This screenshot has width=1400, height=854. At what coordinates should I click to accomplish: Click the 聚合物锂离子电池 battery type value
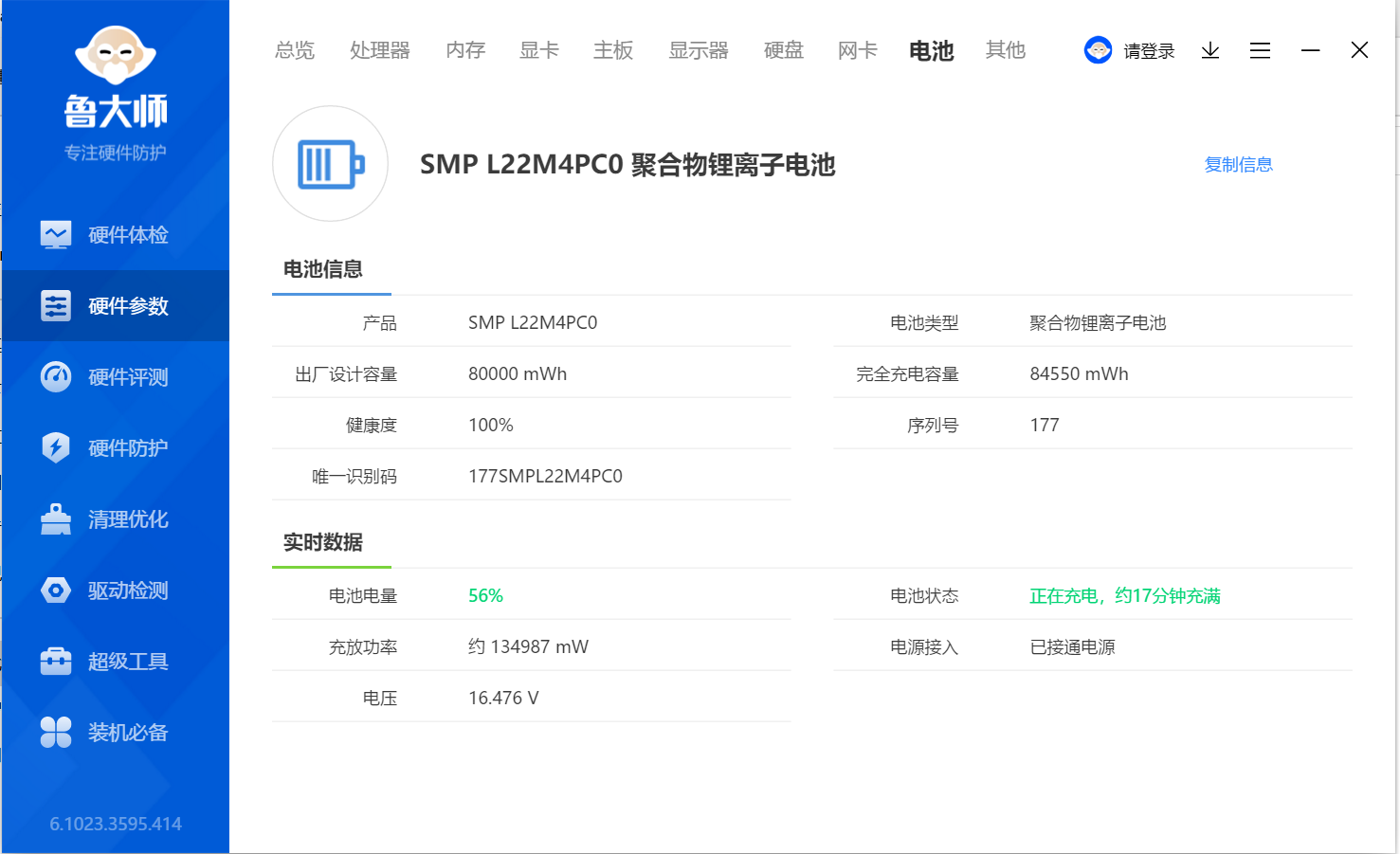point(1099,323)
